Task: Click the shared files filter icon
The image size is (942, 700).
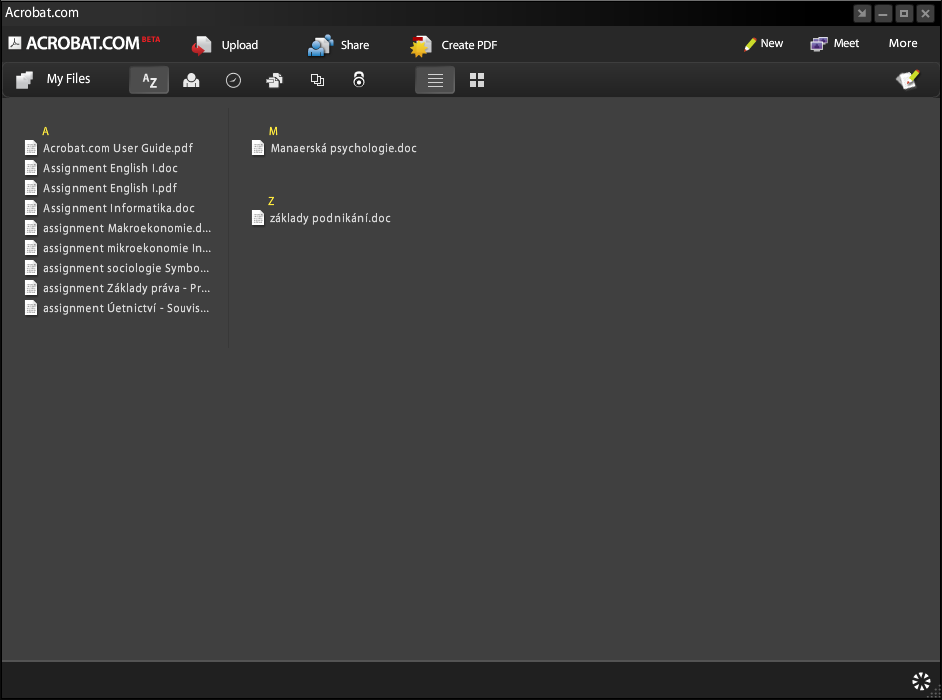Action: 275,80
